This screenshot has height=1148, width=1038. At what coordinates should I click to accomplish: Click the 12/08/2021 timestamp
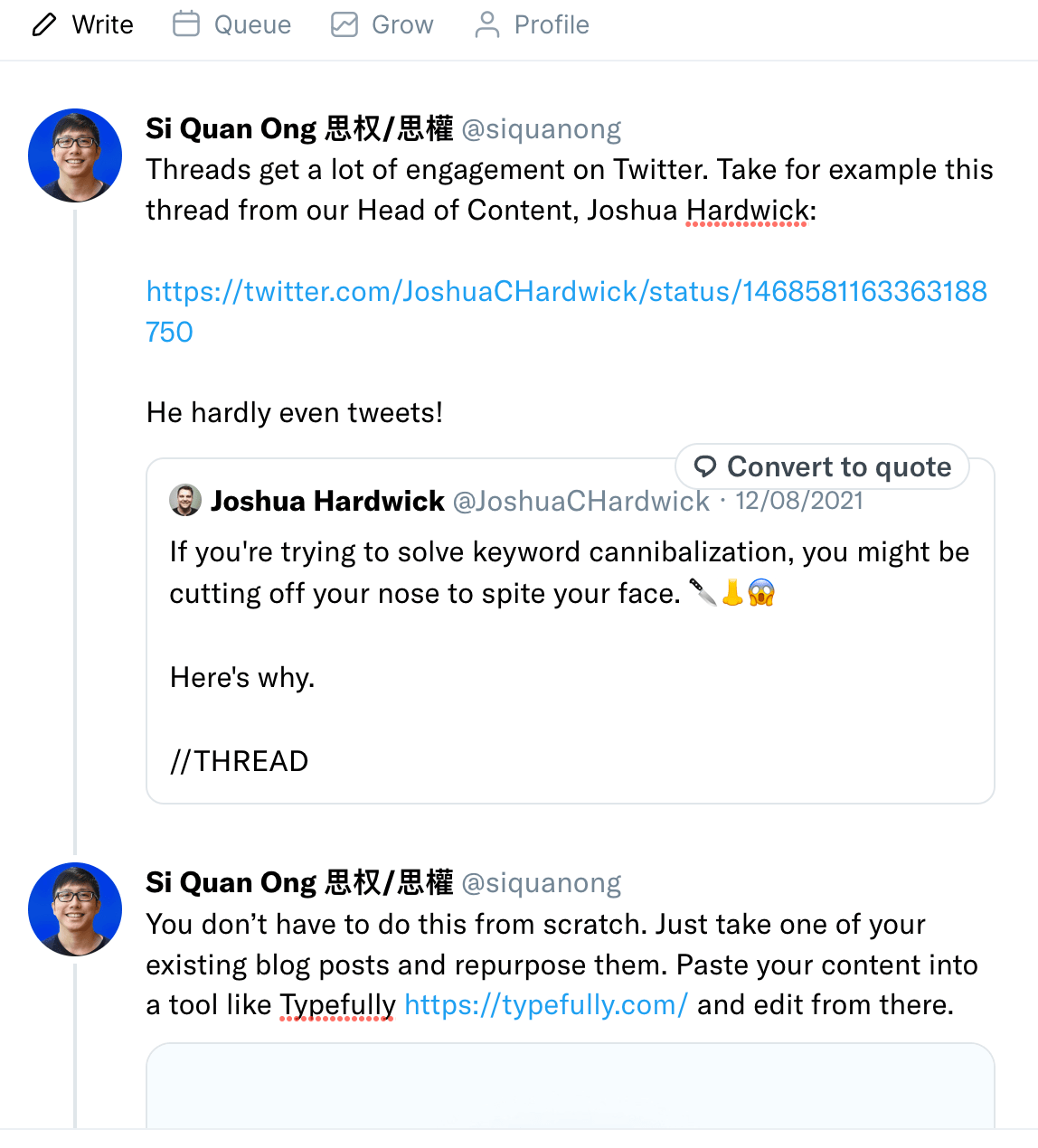(799, 500)
